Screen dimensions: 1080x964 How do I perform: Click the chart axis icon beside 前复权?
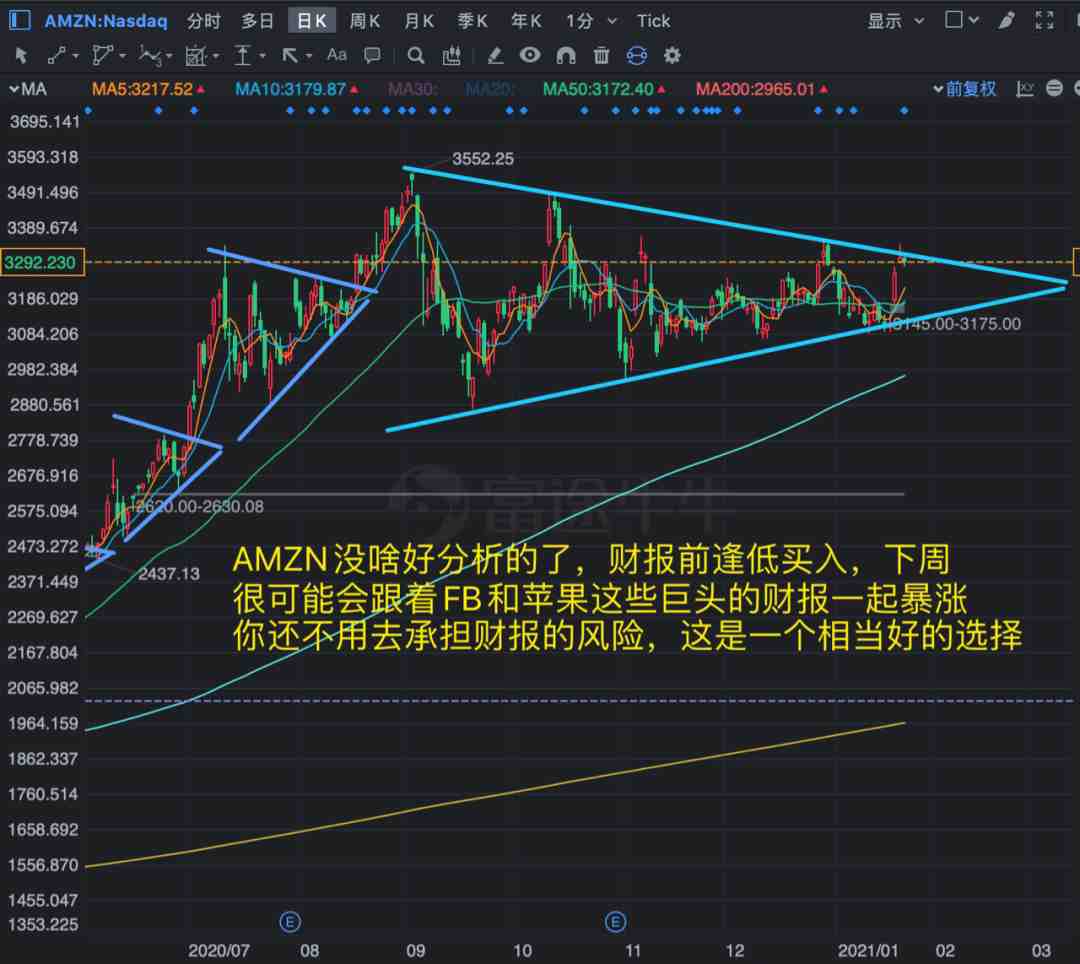[x=1025, y=89]
